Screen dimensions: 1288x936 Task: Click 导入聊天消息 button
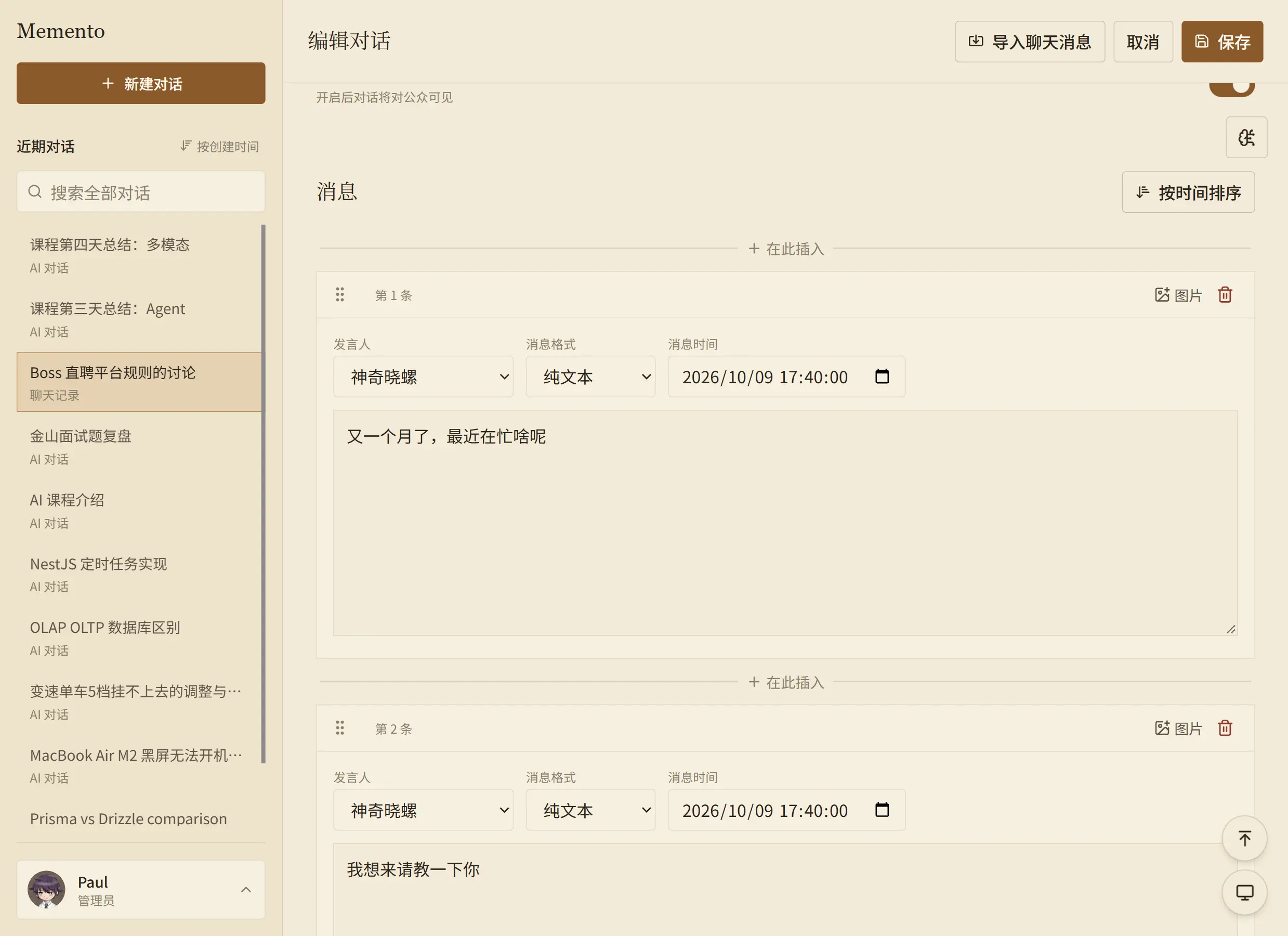click(x=1030, y=42)
